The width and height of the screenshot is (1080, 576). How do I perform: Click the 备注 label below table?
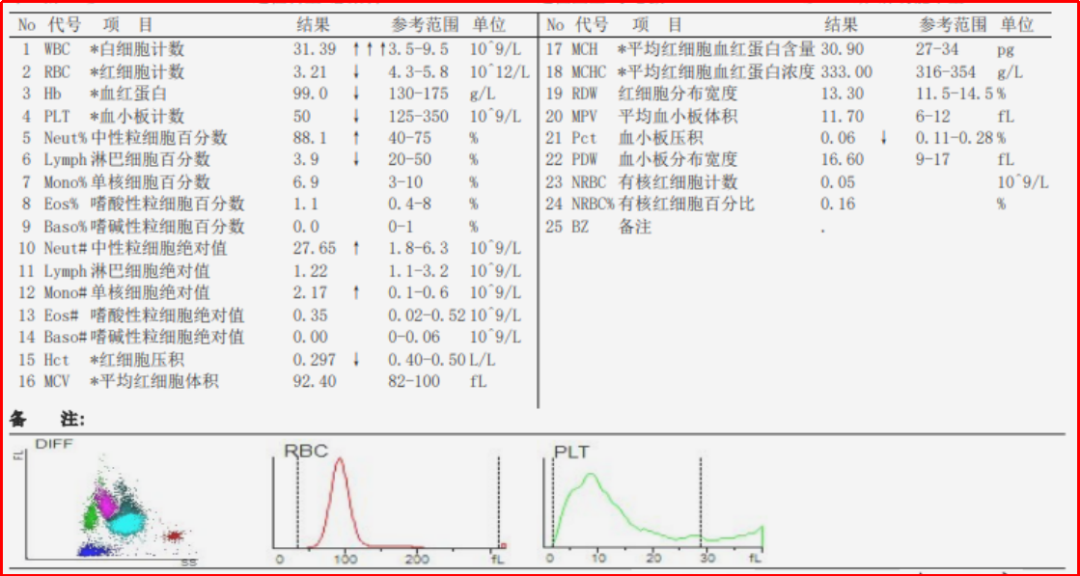(48, 420)
